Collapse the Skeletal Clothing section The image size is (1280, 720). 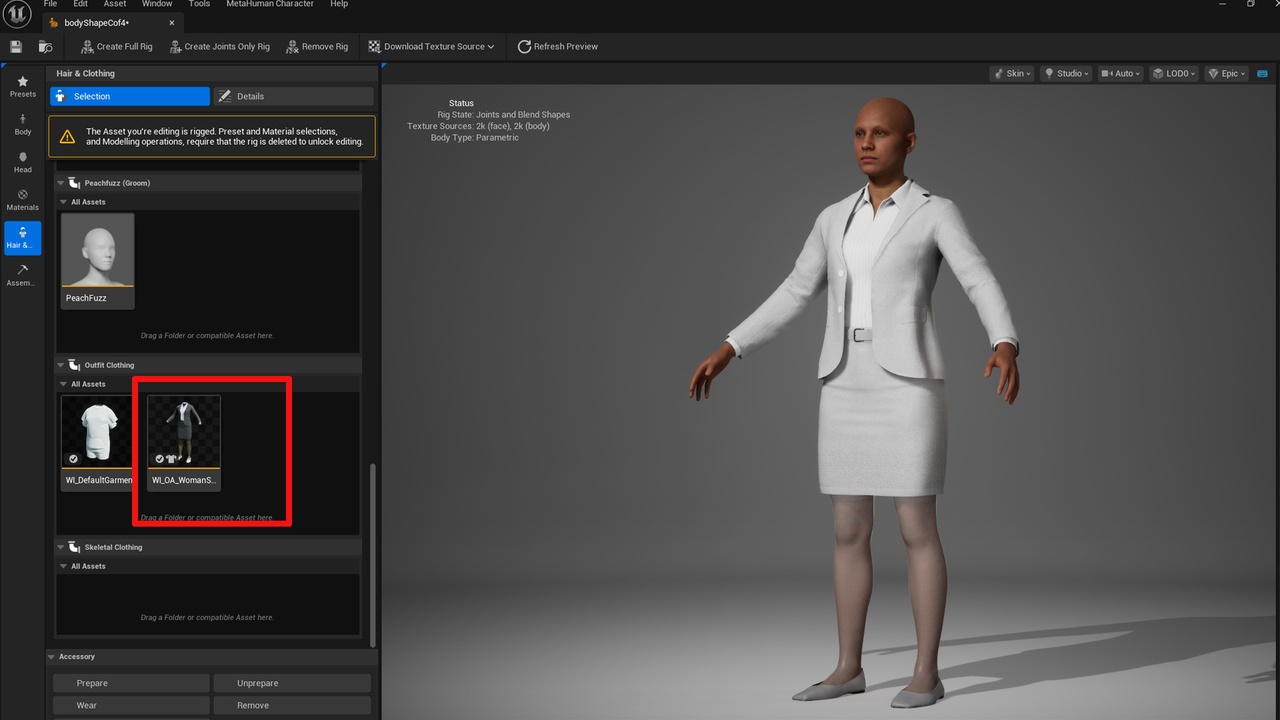coord(61,547)
